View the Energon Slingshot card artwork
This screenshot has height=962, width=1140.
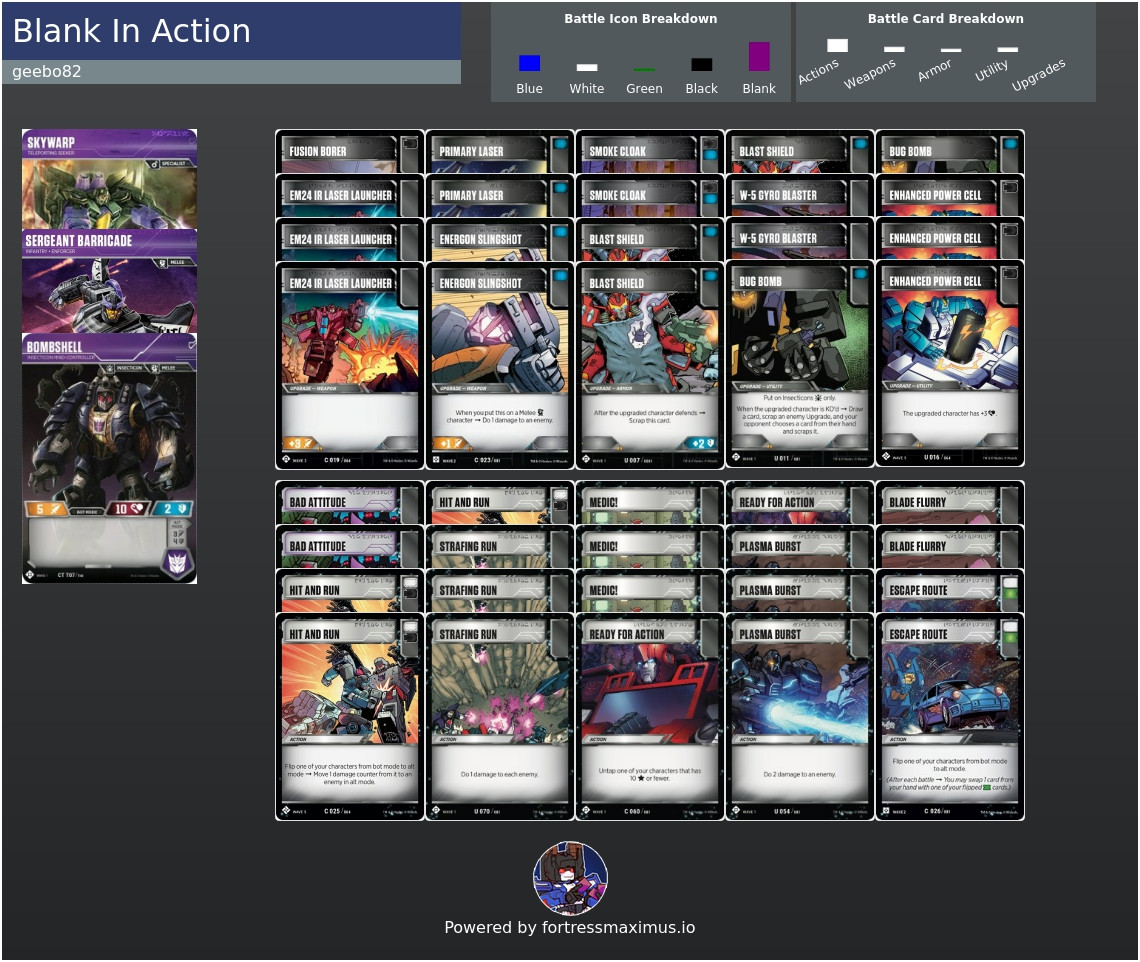(x=499, y=339)
